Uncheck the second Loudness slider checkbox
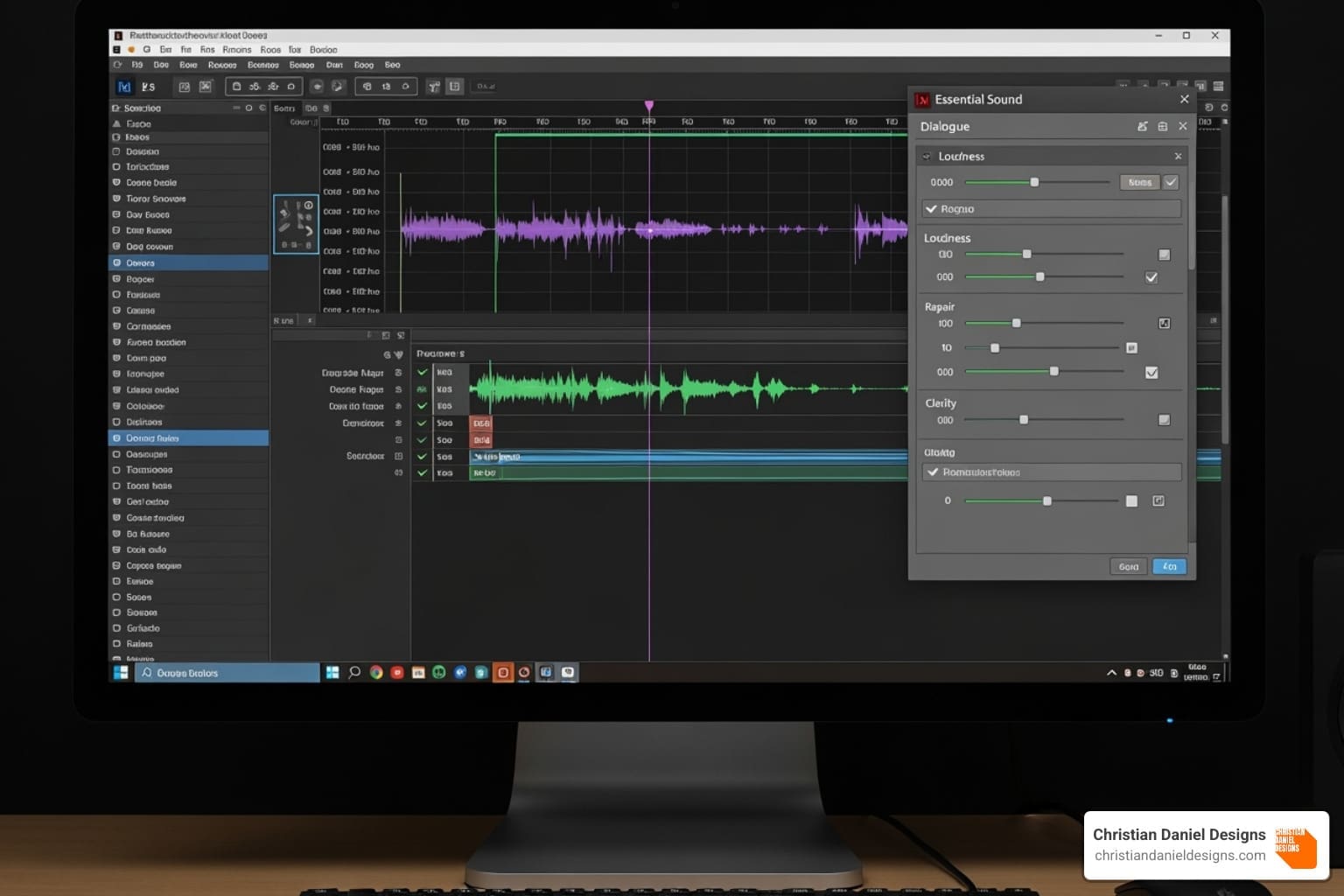Screen dimensions: 1344x896 pos(1151,277)
